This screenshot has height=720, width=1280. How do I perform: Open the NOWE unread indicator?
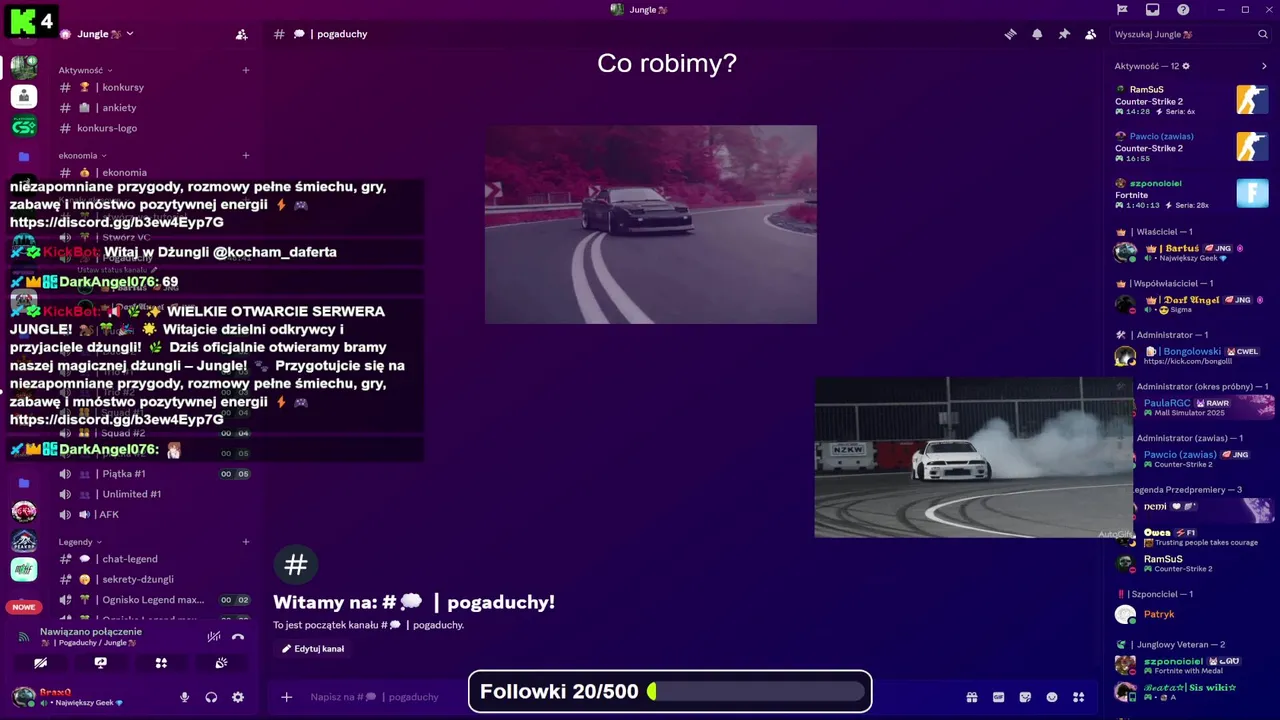point(24,607)
